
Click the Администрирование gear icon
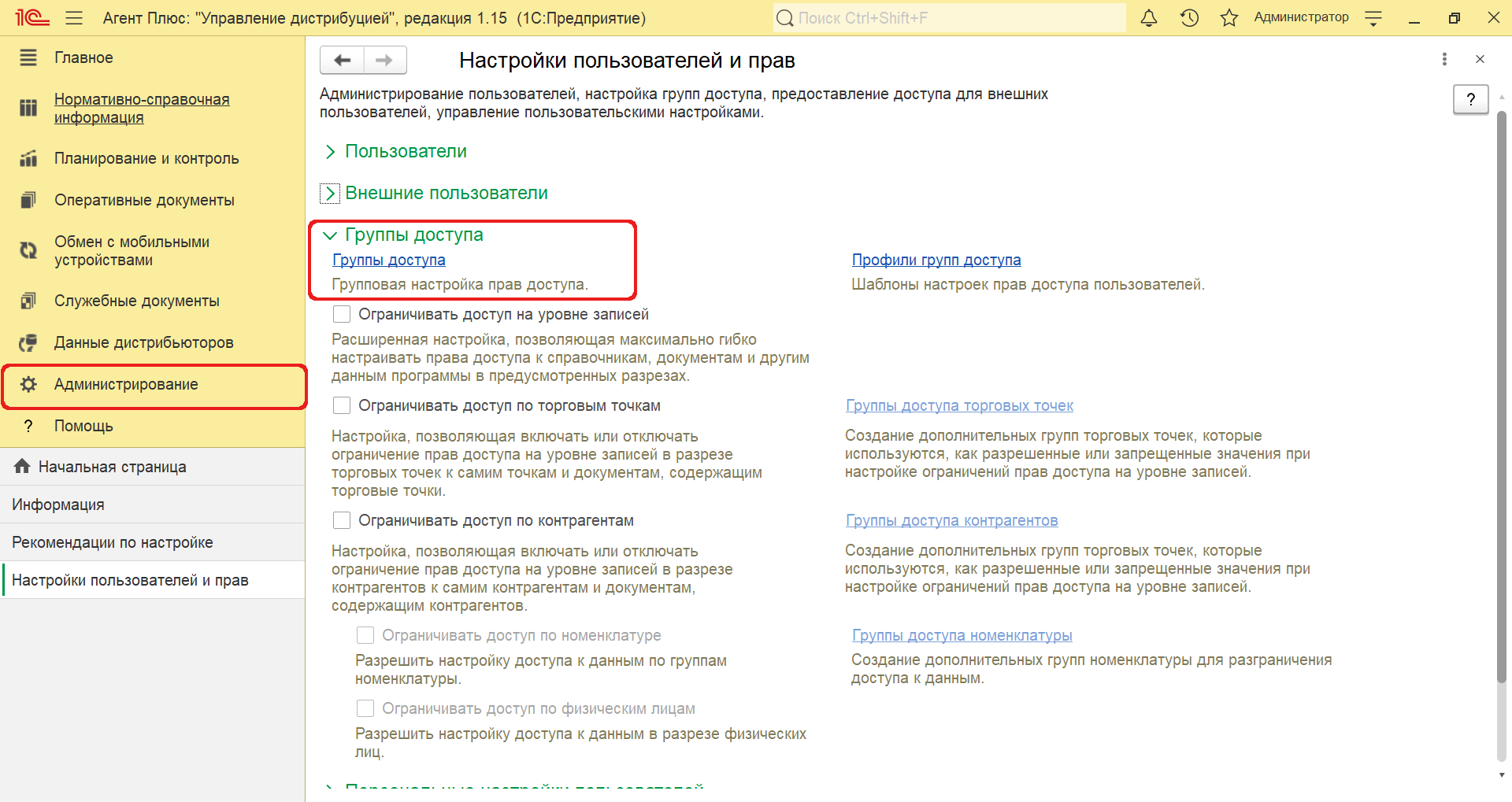coord(28,384)
